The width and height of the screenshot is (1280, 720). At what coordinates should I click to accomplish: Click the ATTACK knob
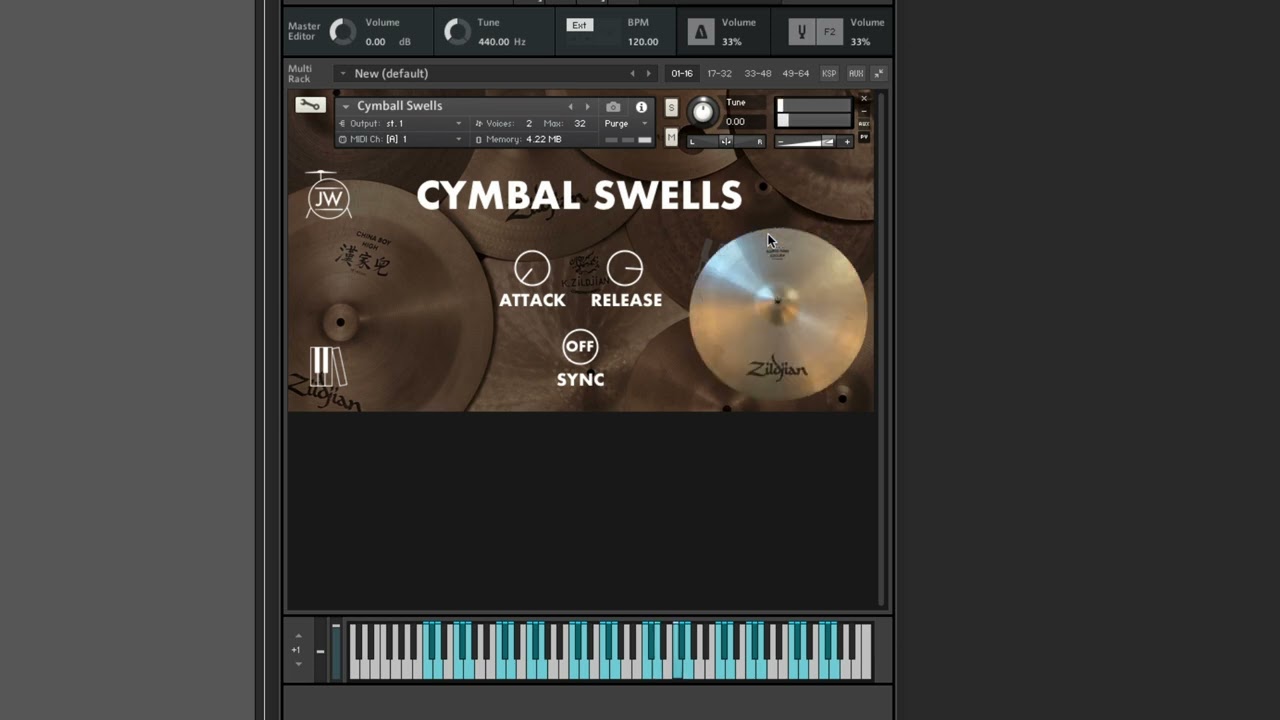532,268
